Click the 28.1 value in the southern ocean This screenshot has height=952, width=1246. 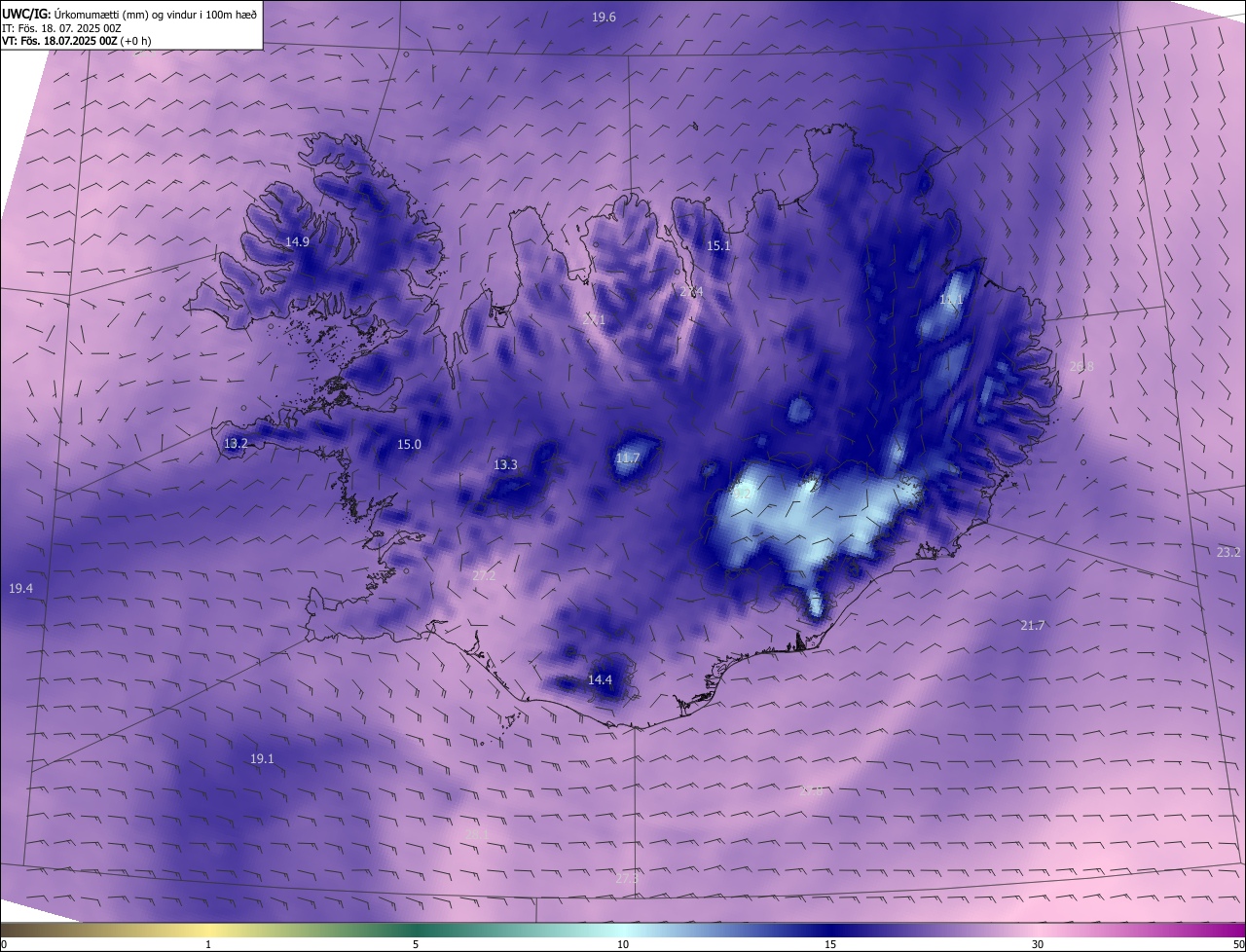coord(476,834)
